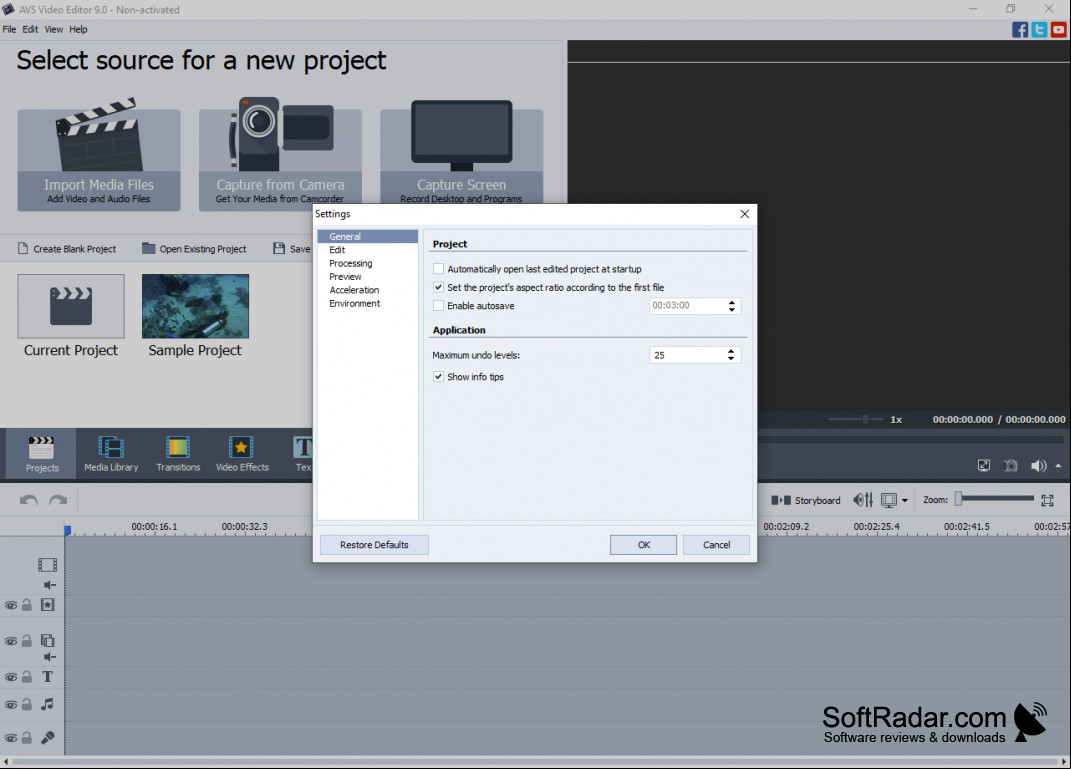Image resolution: width=1071 pixels, height=769 pixels.
Task: Click Open Existing Project
Action: pyautogui.click(x=195, y=249)
